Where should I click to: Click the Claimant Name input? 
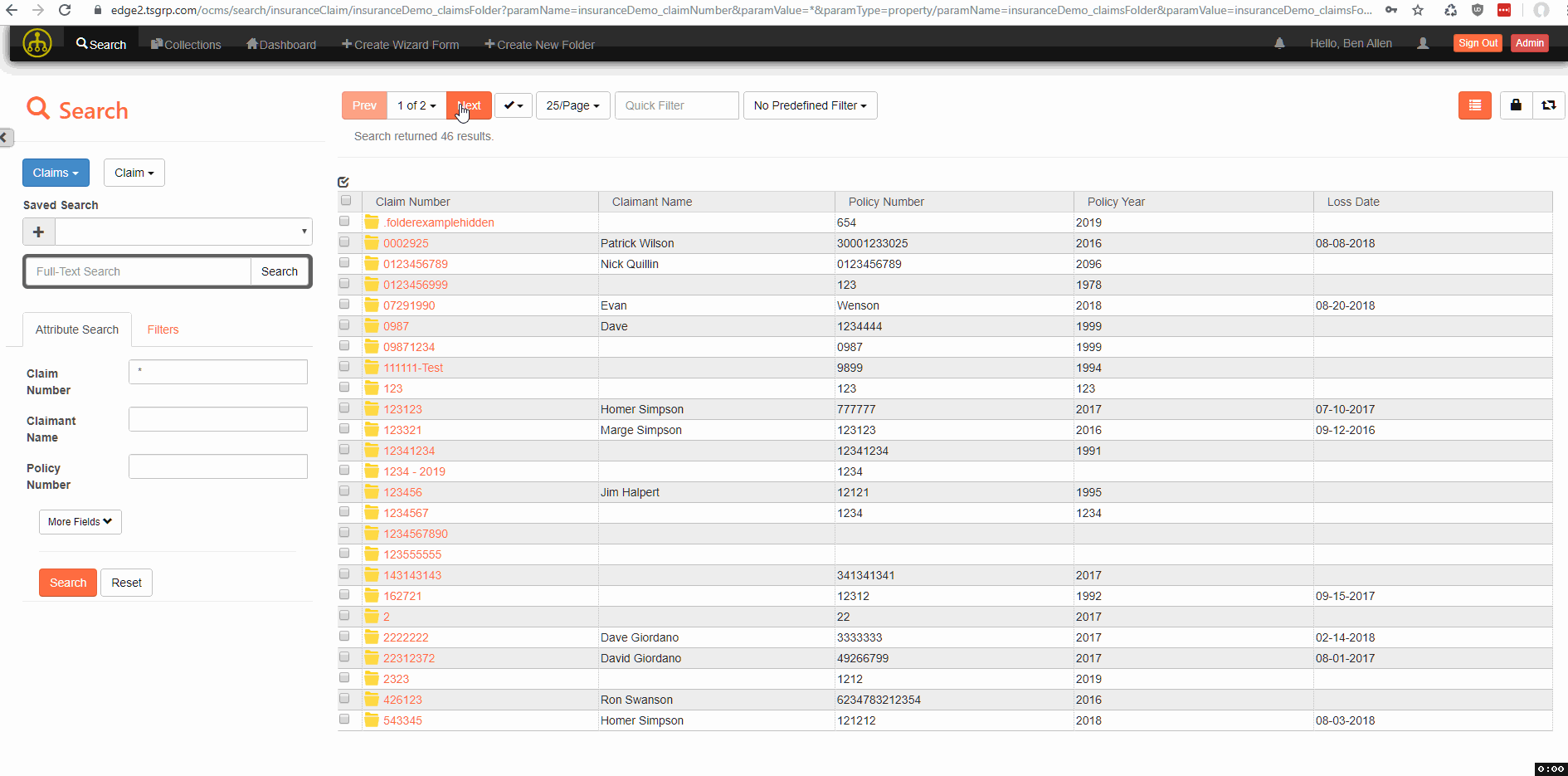coord(218,419)
